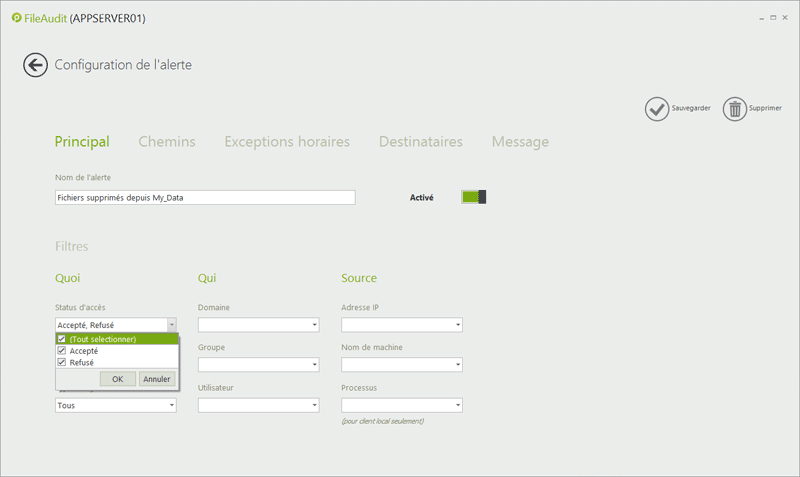Click the Sauvegarder checkmark icon
The height and width of the screenshot is (477, 800).
coord(656,109)
